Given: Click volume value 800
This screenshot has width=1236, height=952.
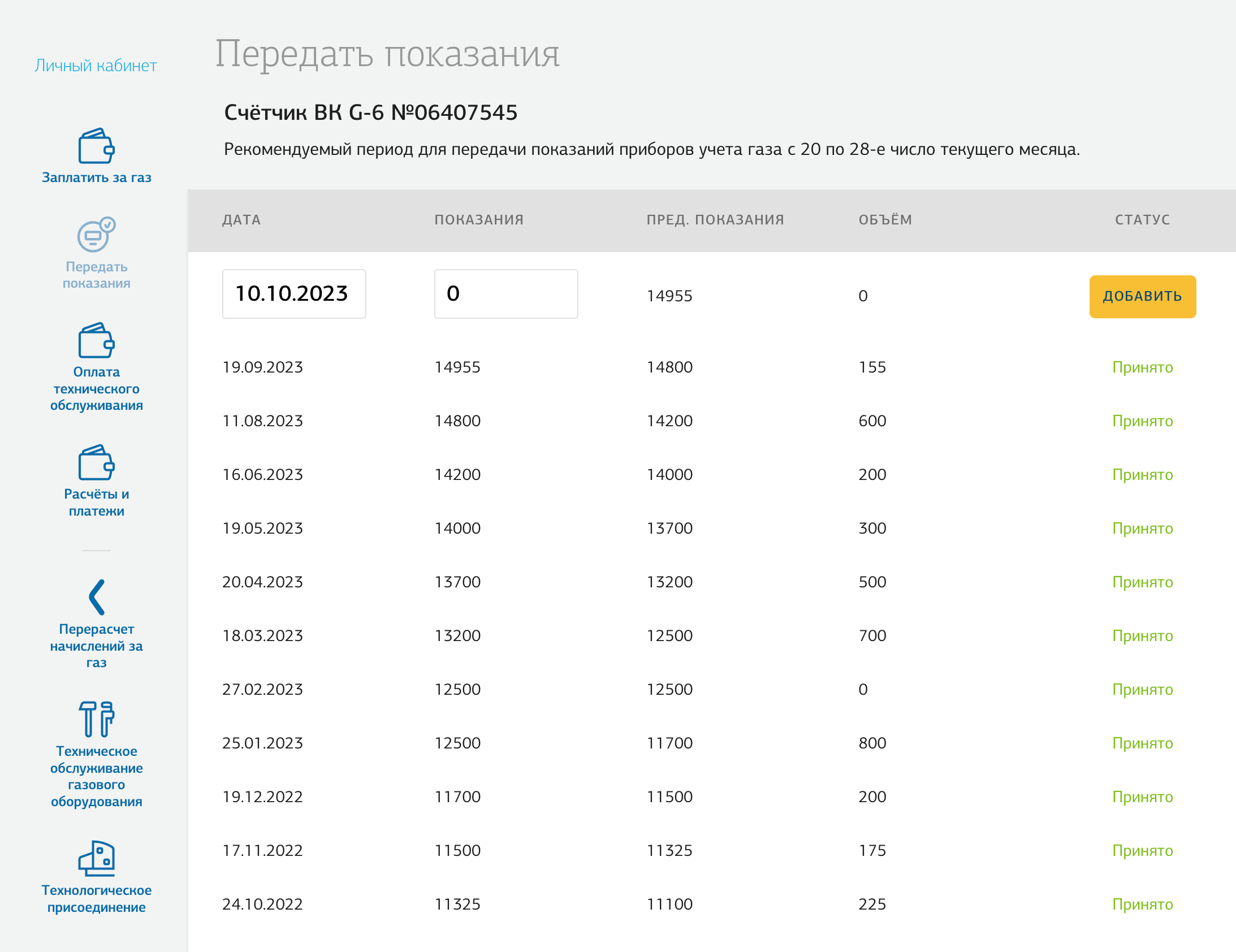Looking at the screenshot, I should click(872, 743).
